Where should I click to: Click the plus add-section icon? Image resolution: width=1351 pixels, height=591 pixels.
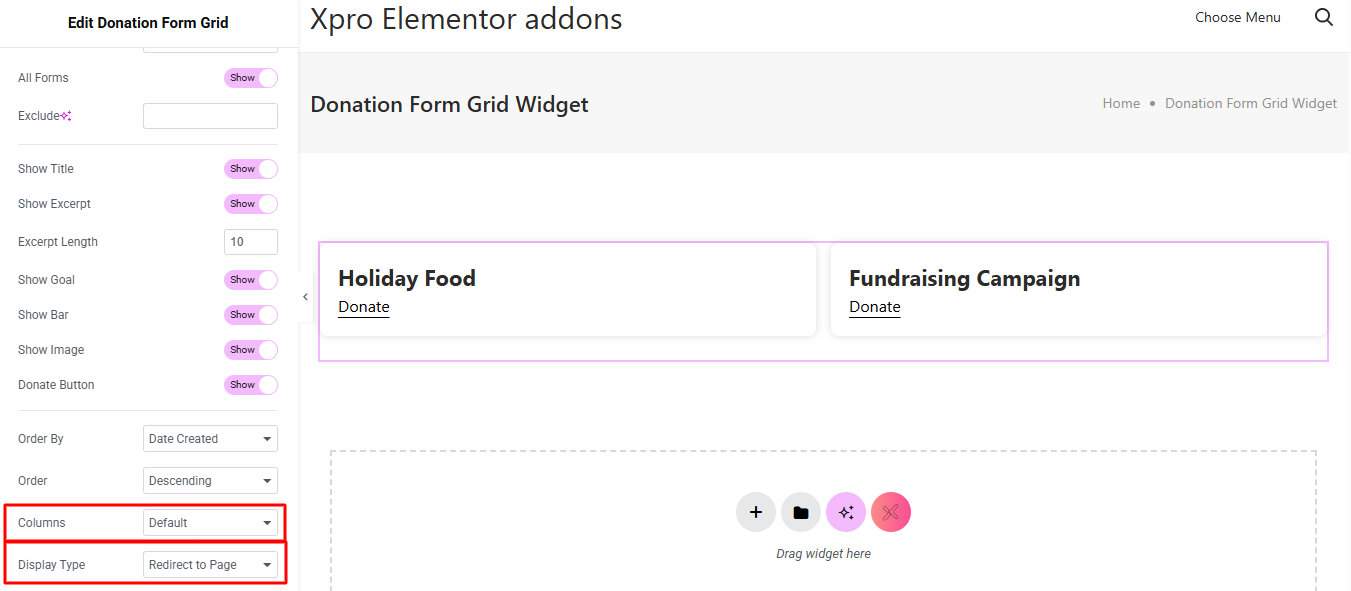click(x=756, y=512)
